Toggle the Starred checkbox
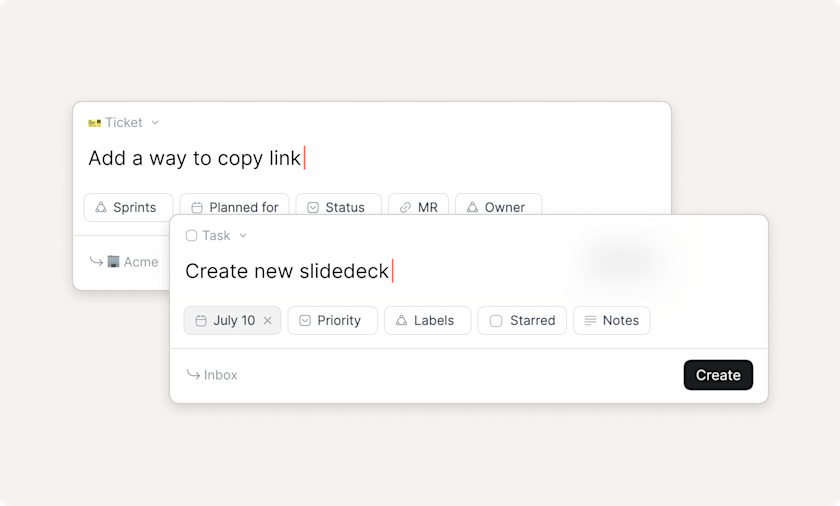 click(x=496, y=321)
